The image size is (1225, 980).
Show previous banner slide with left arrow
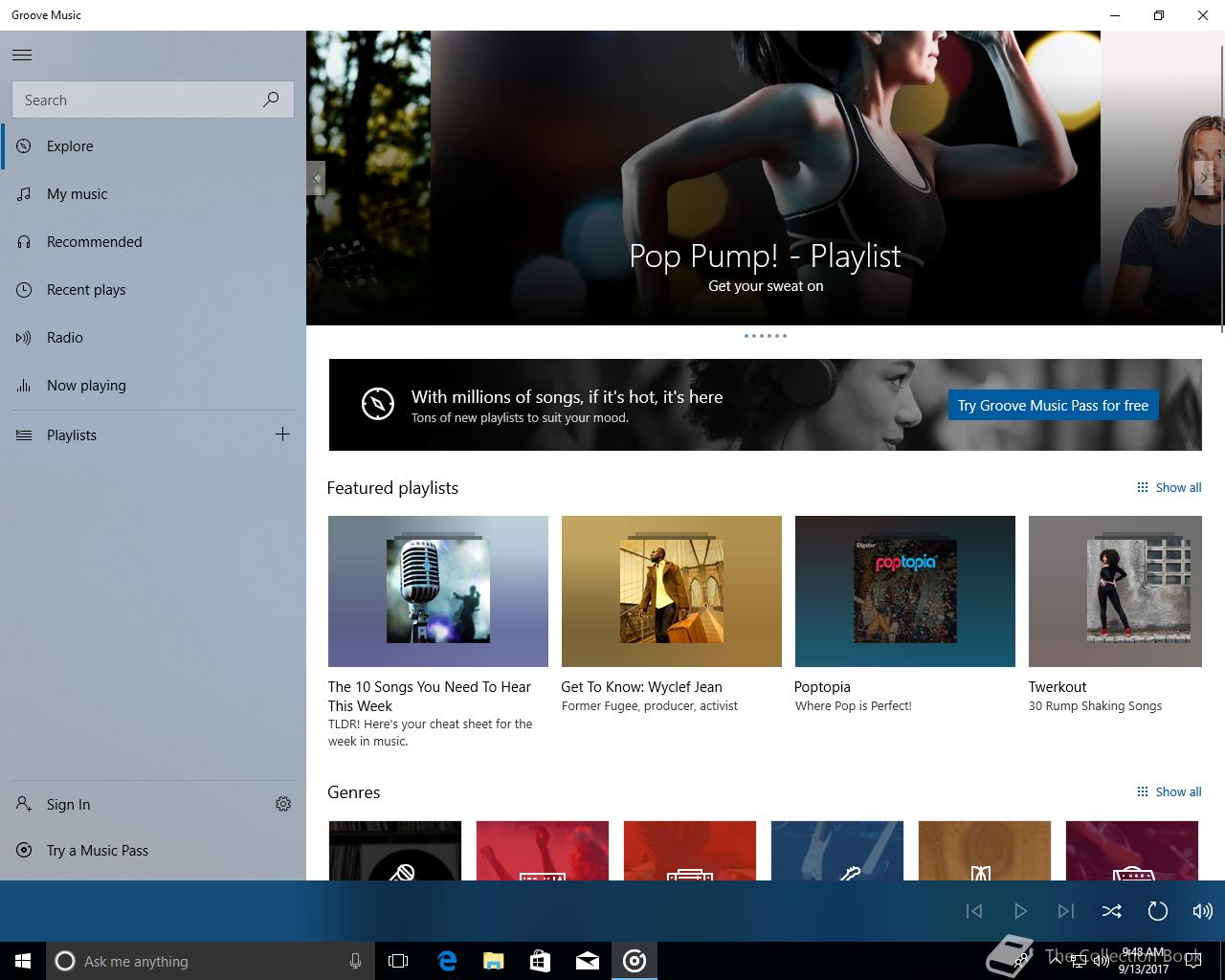[316, 178]
